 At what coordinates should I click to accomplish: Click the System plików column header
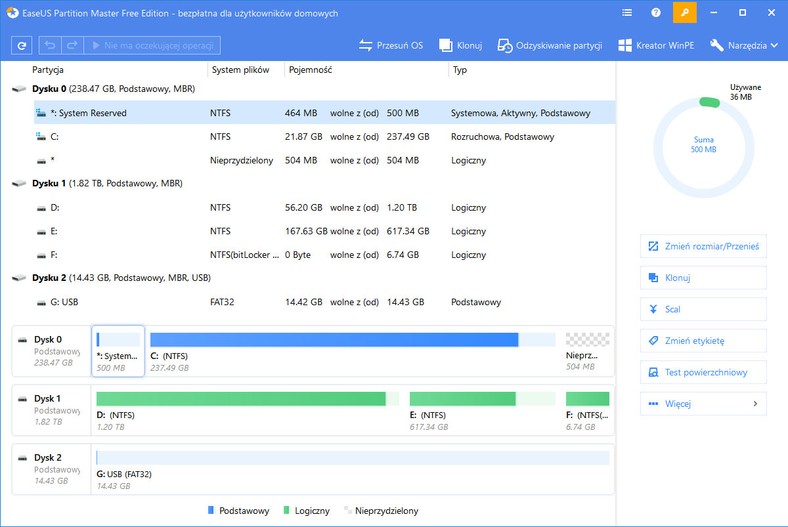[240, 70]
